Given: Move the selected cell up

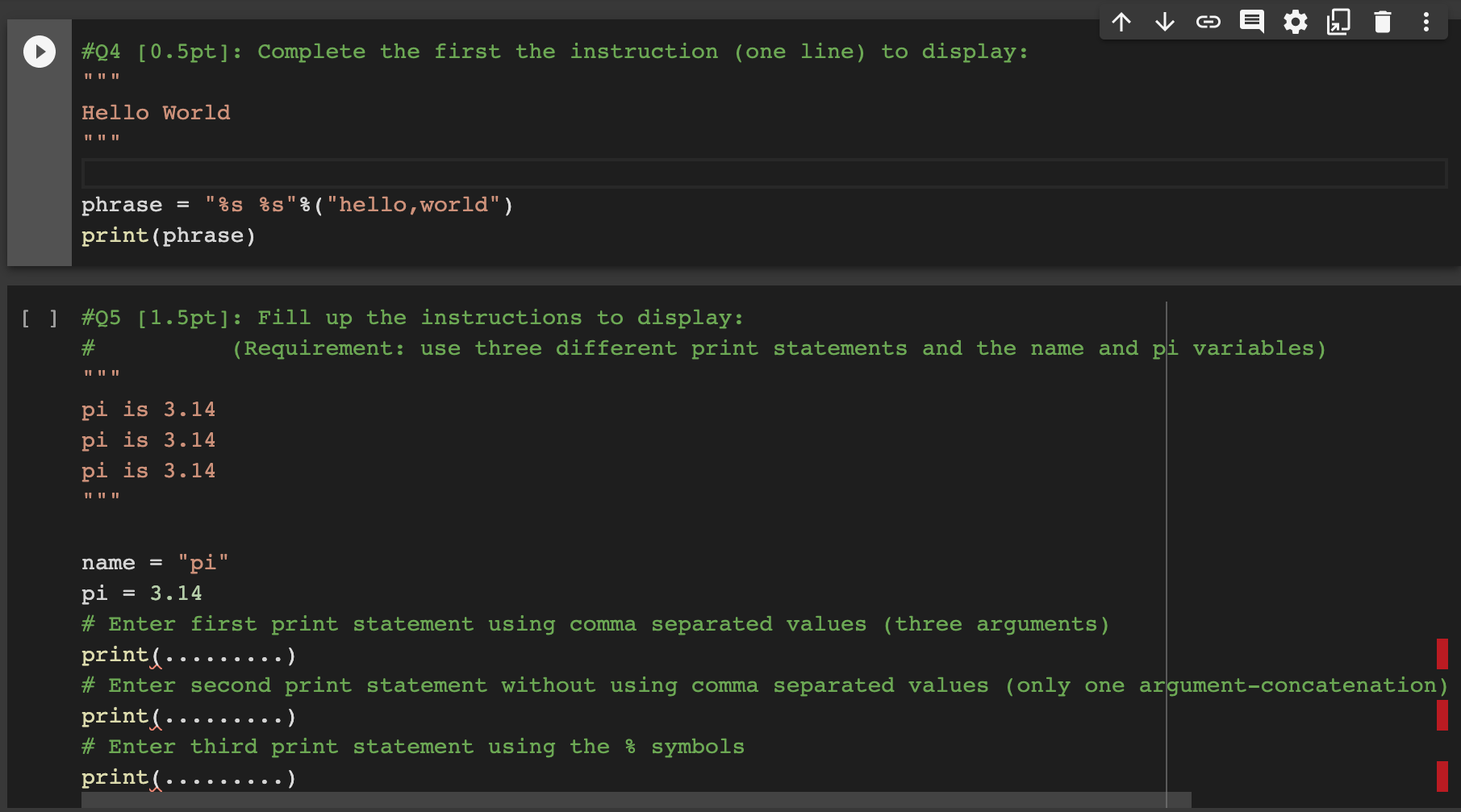Looking at the screenshot, I should click(1121, 22).
